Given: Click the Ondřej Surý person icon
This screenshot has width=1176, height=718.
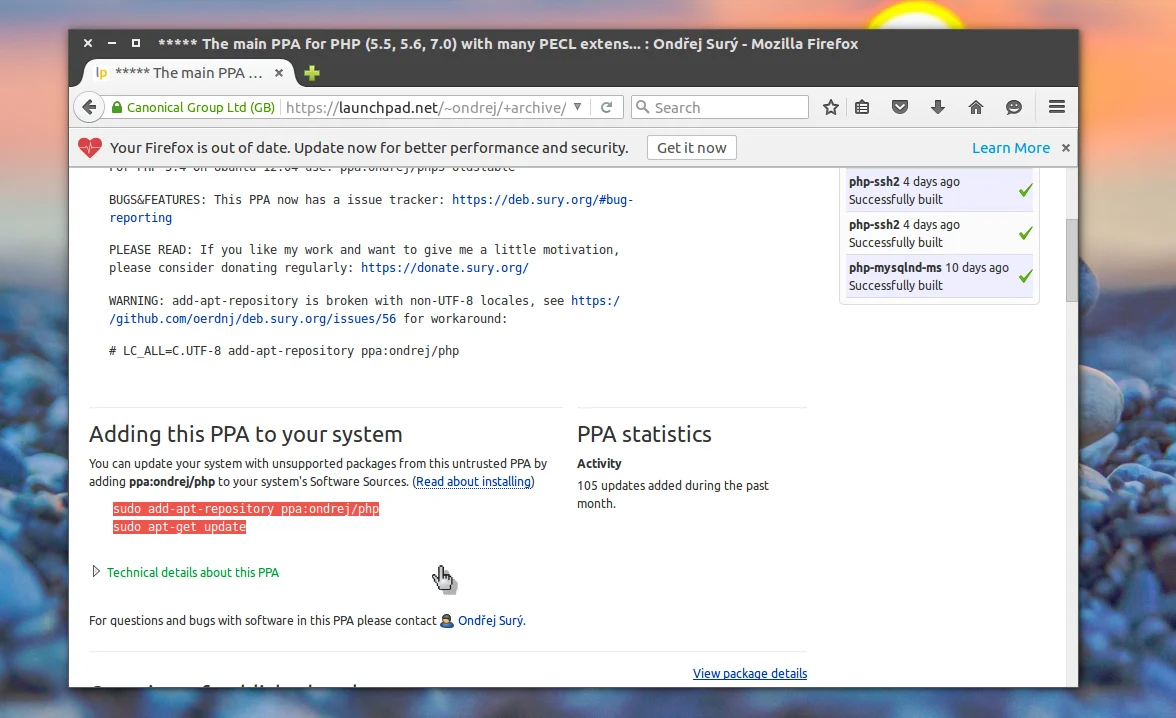Looking at the screenshot, I should click(447, 620).
